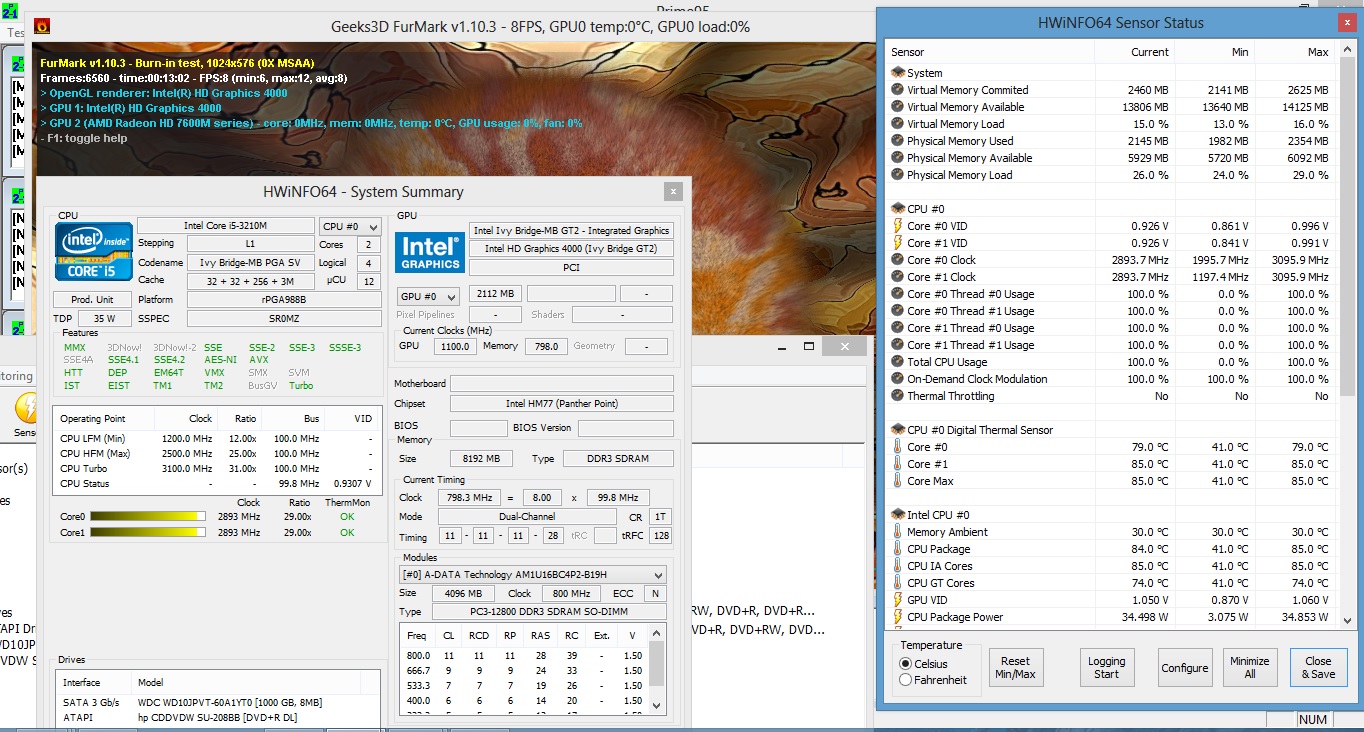1364x732 pixels.
Task: Click the NUM status bar indicator
Action: (1313, 720)
